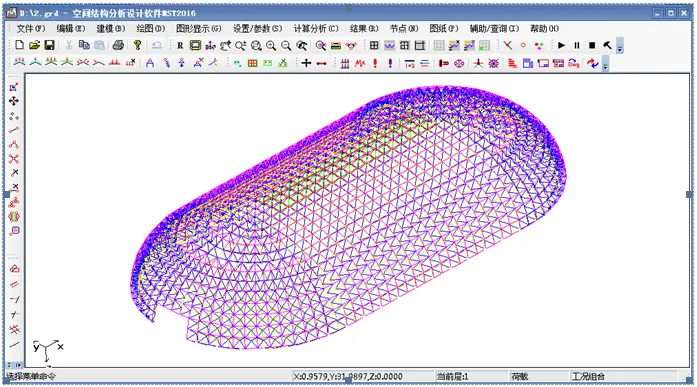This screenshot has height=387, width=697.
Task: Click the open folder icon
Action: point(34,45)
